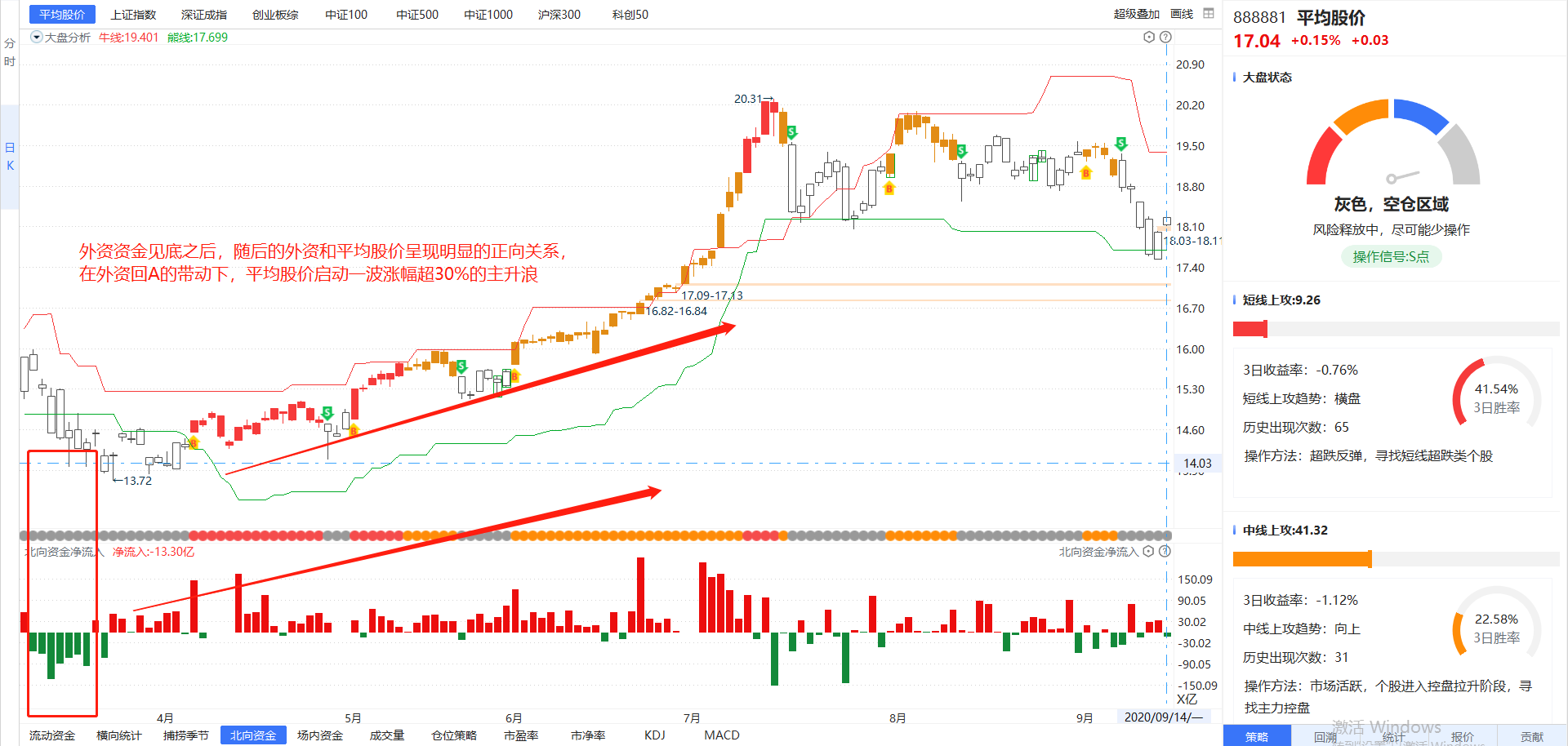The height and width of the screenshot is (746, 1568).
Task: Click the 大盘状态 gauge dial
Action: pos(1393,142)
